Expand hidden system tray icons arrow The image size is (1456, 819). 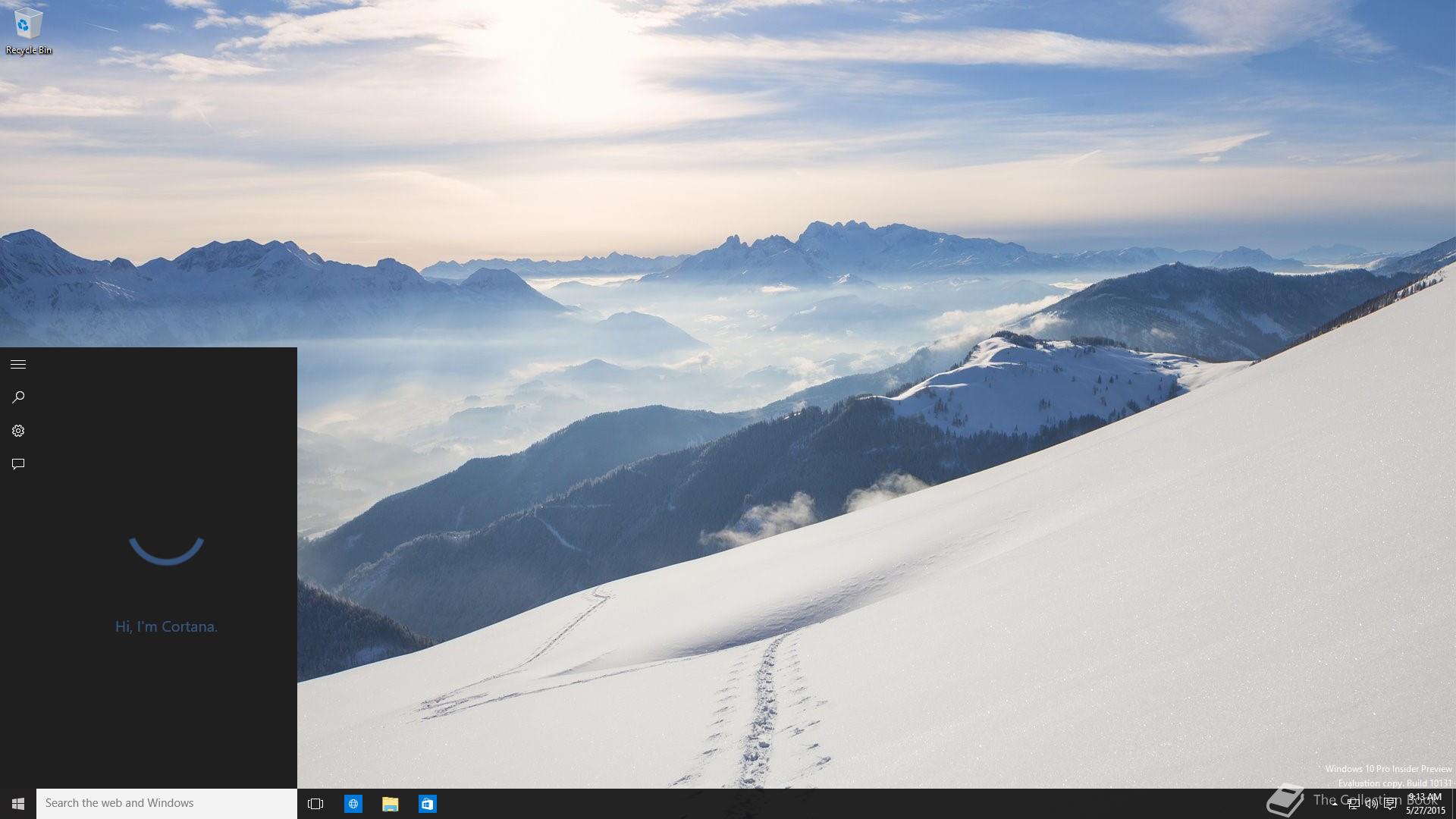pos(1335,805)
